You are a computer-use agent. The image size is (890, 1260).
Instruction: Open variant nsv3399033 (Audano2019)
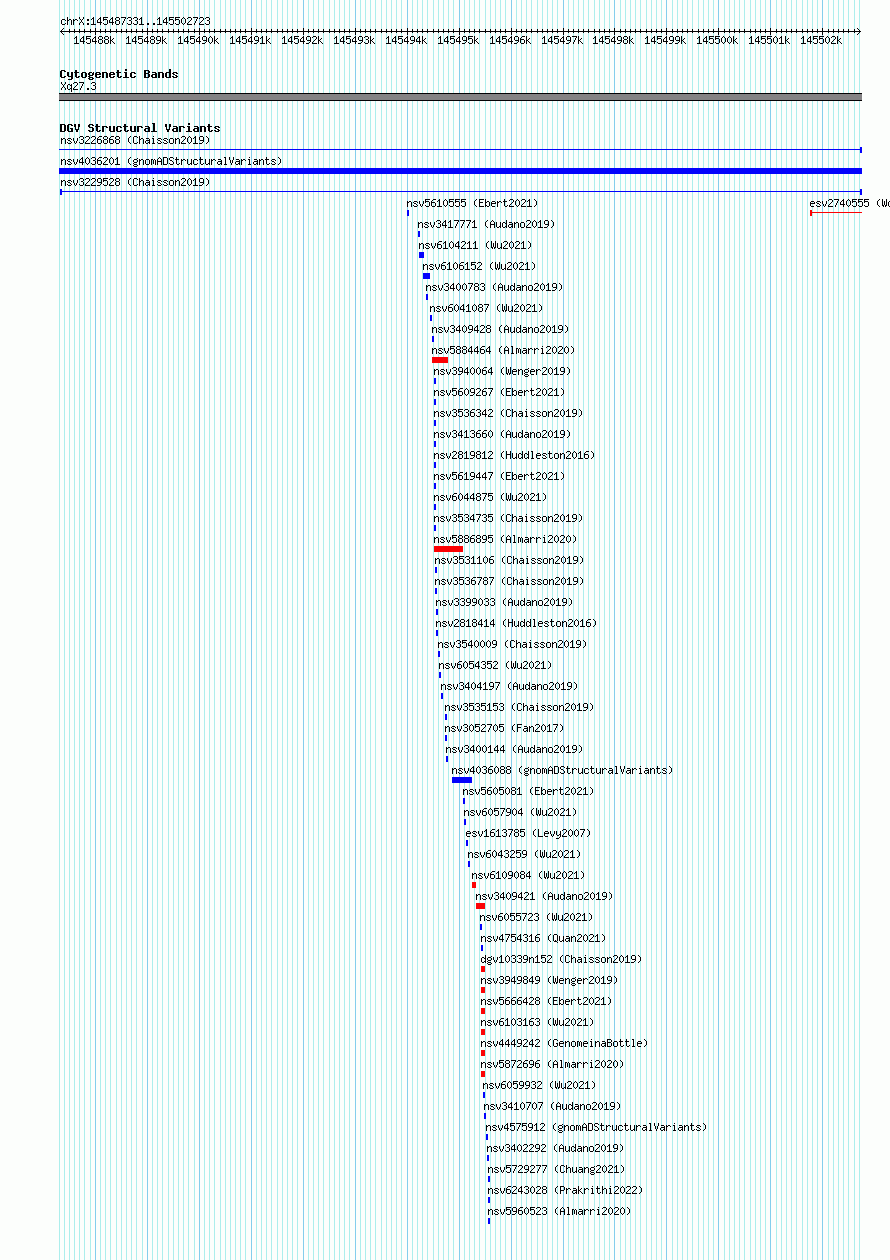[504, 602]
